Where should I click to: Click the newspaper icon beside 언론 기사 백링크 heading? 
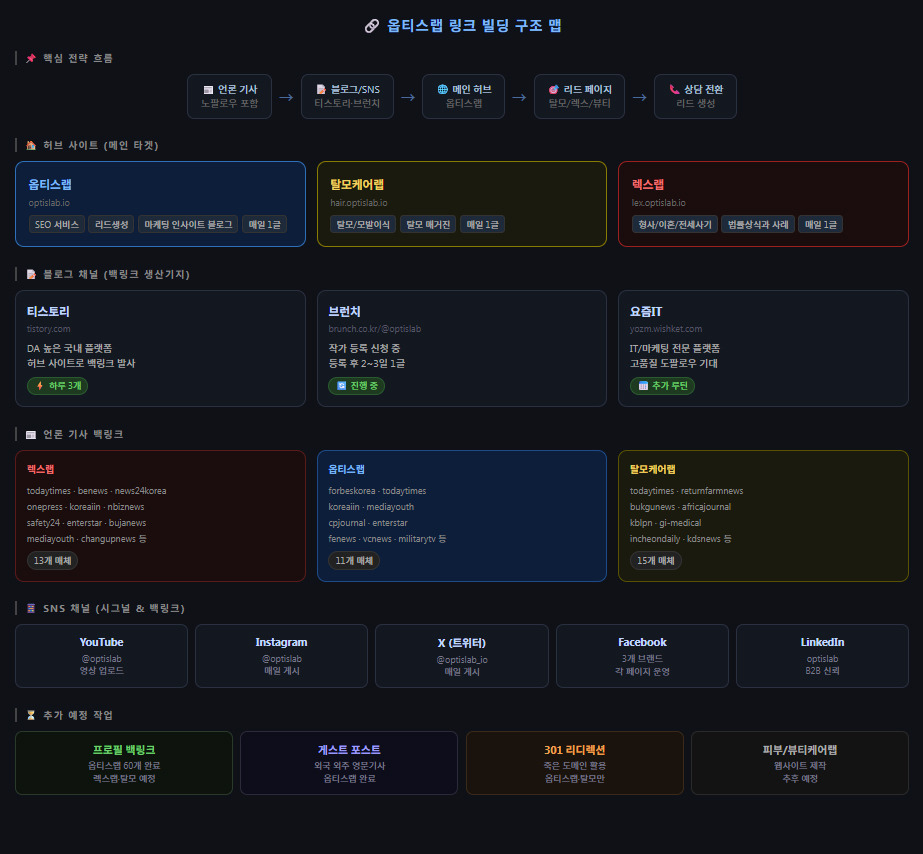[x=31, y=434]
